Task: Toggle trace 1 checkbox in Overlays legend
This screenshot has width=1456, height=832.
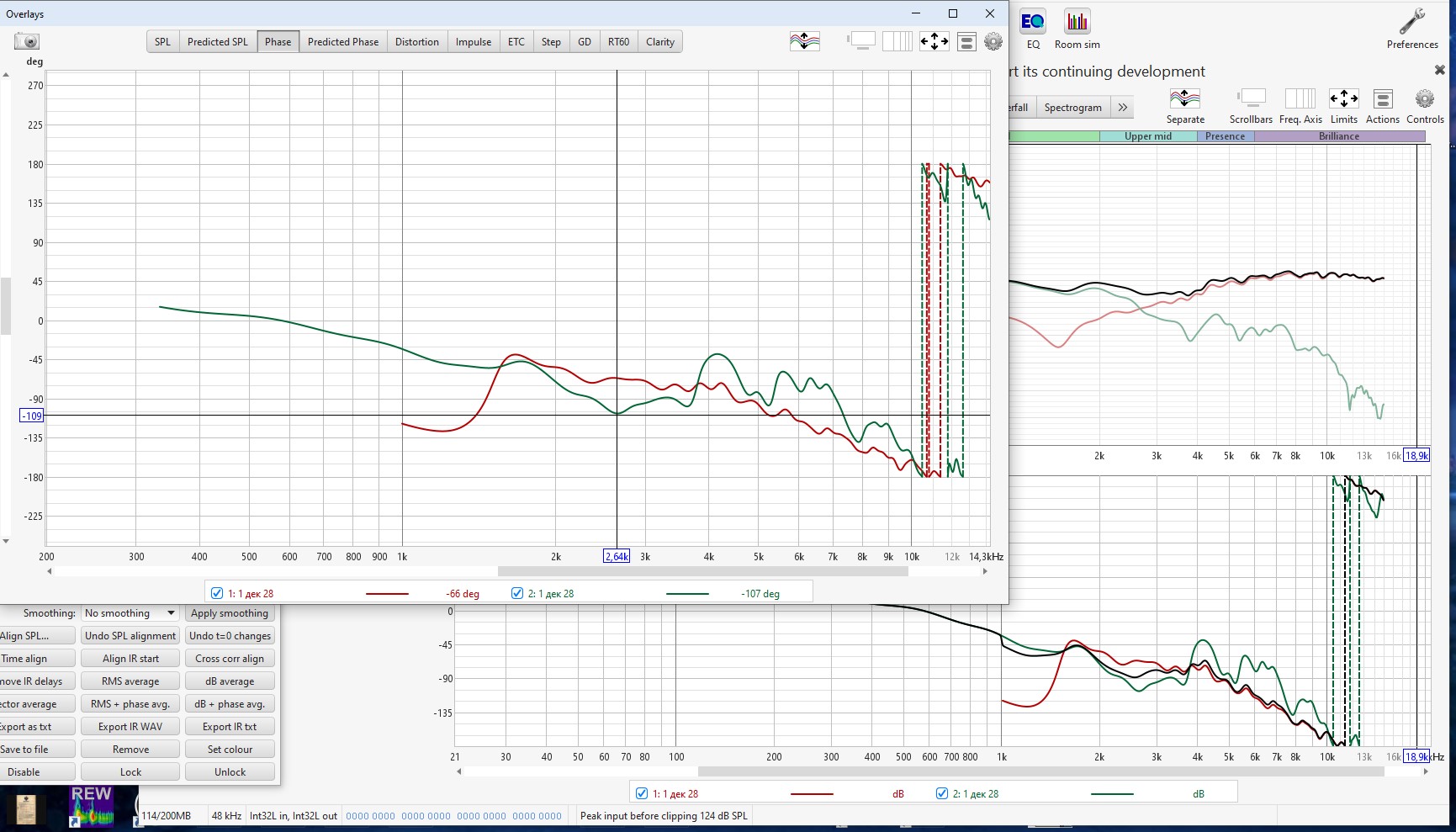Action: (x=217, y=593)
